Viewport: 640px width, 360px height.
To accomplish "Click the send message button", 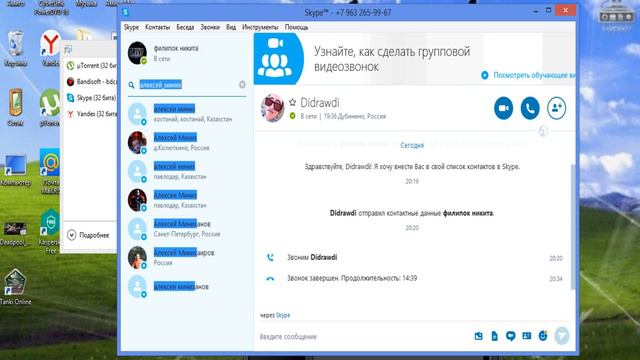I will (562, 336).
